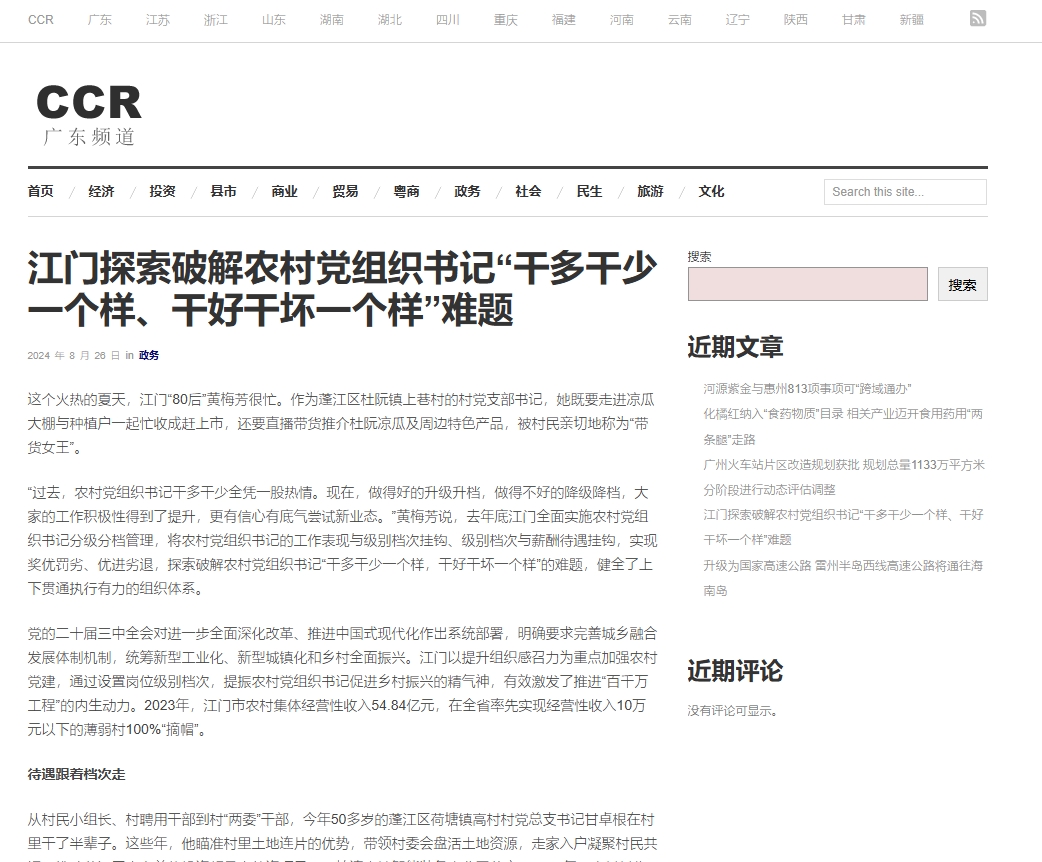Go to the 新疆 region link
This screenshot has width=1042, height=862.
coord(911,20)
